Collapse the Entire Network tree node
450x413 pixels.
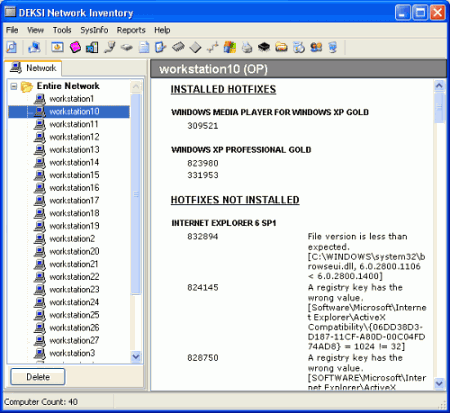tap(14, 87)
